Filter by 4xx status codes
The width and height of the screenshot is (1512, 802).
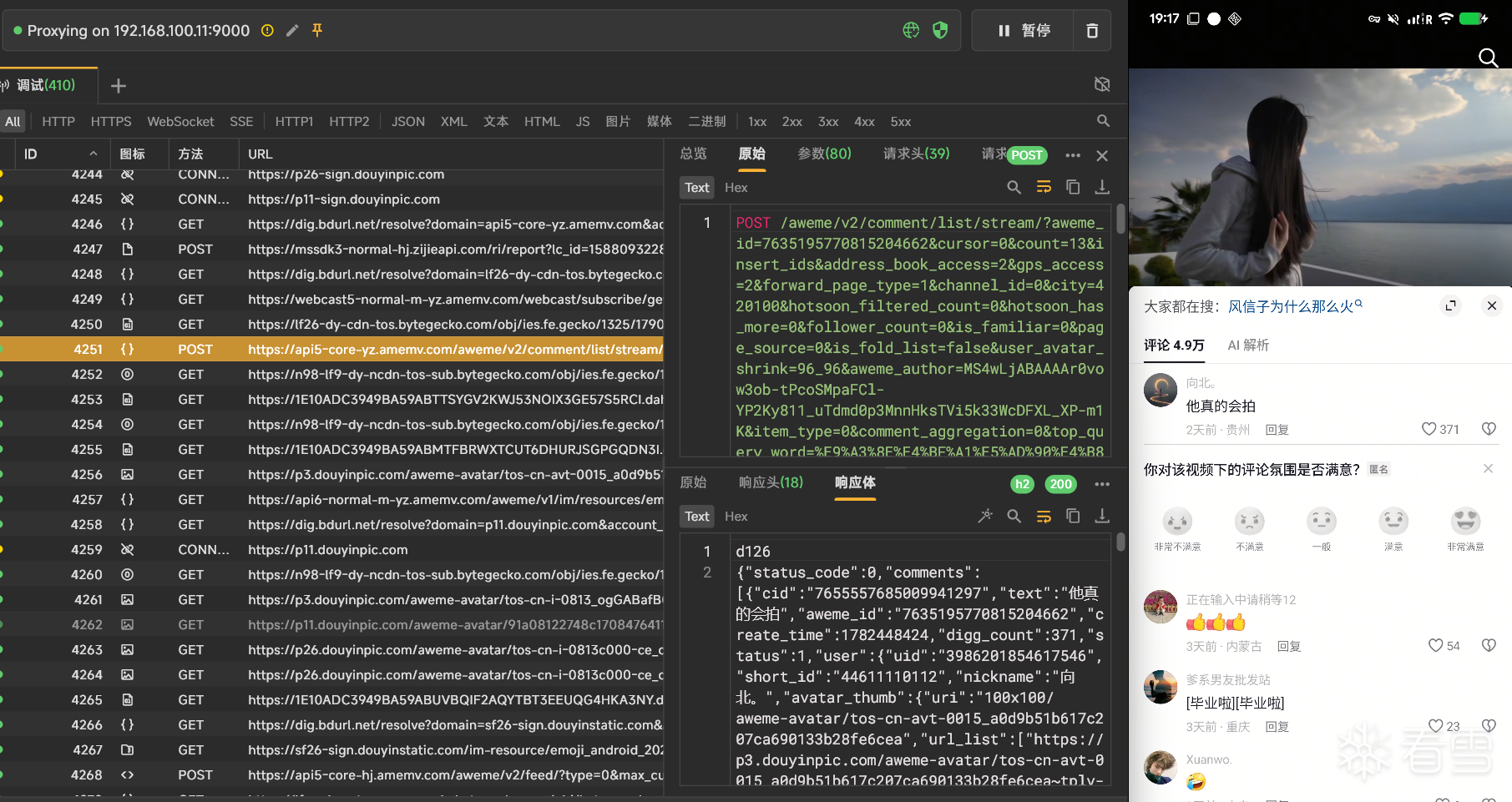(x=864, y=122)
